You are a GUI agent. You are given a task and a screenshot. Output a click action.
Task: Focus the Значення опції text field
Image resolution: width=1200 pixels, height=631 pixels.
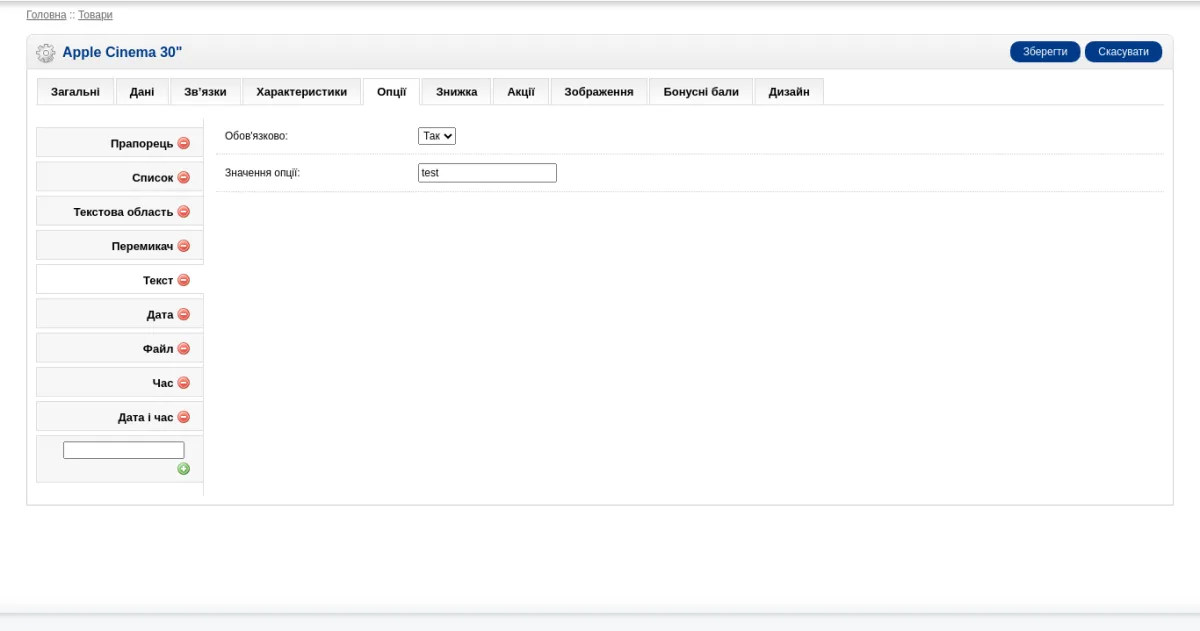click(487, 173)
